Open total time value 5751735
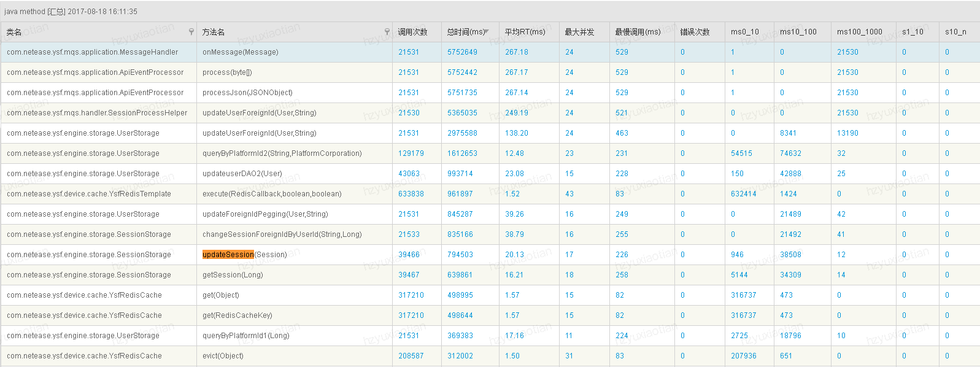 [462, 93]
